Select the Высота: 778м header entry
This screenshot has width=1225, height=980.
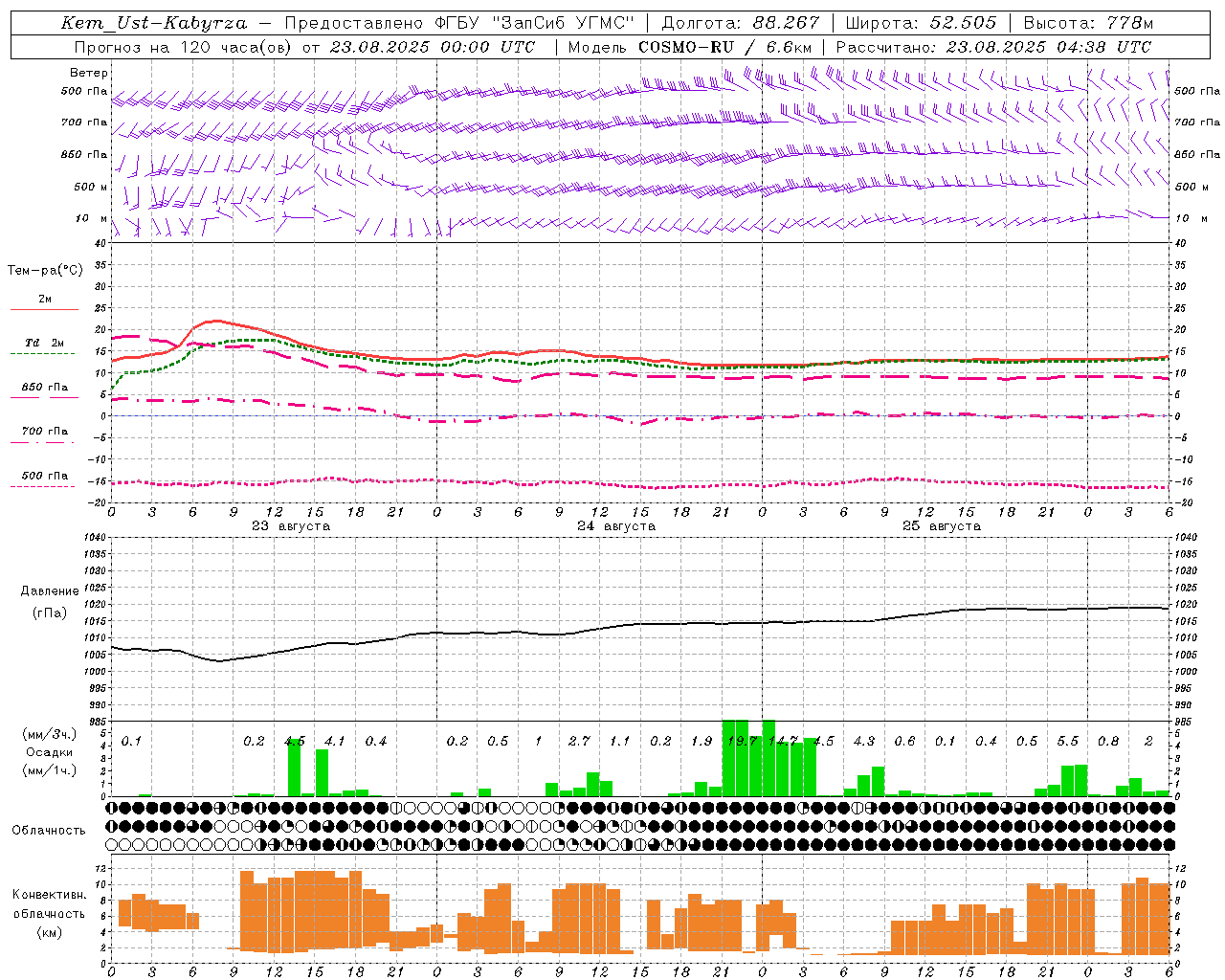pos(1088,23)
